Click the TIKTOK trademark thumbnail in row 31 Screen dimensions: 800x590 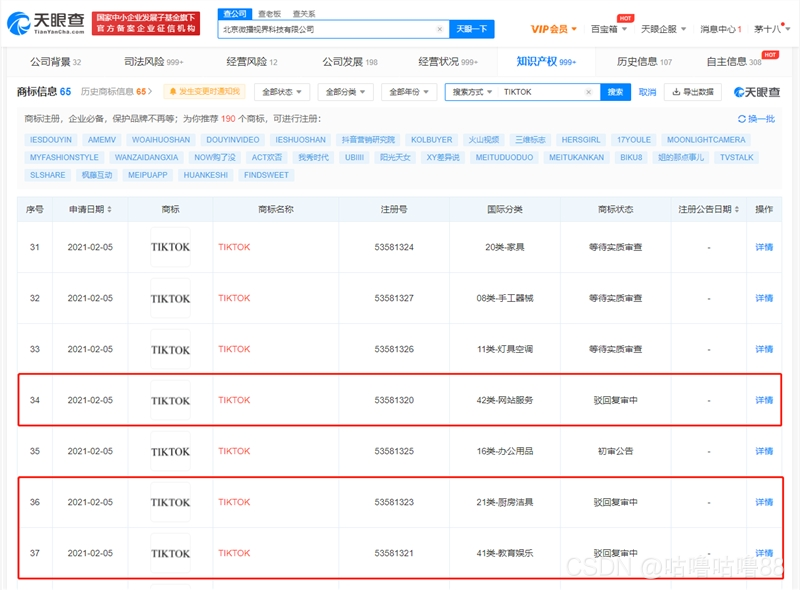tap(170, 247)
